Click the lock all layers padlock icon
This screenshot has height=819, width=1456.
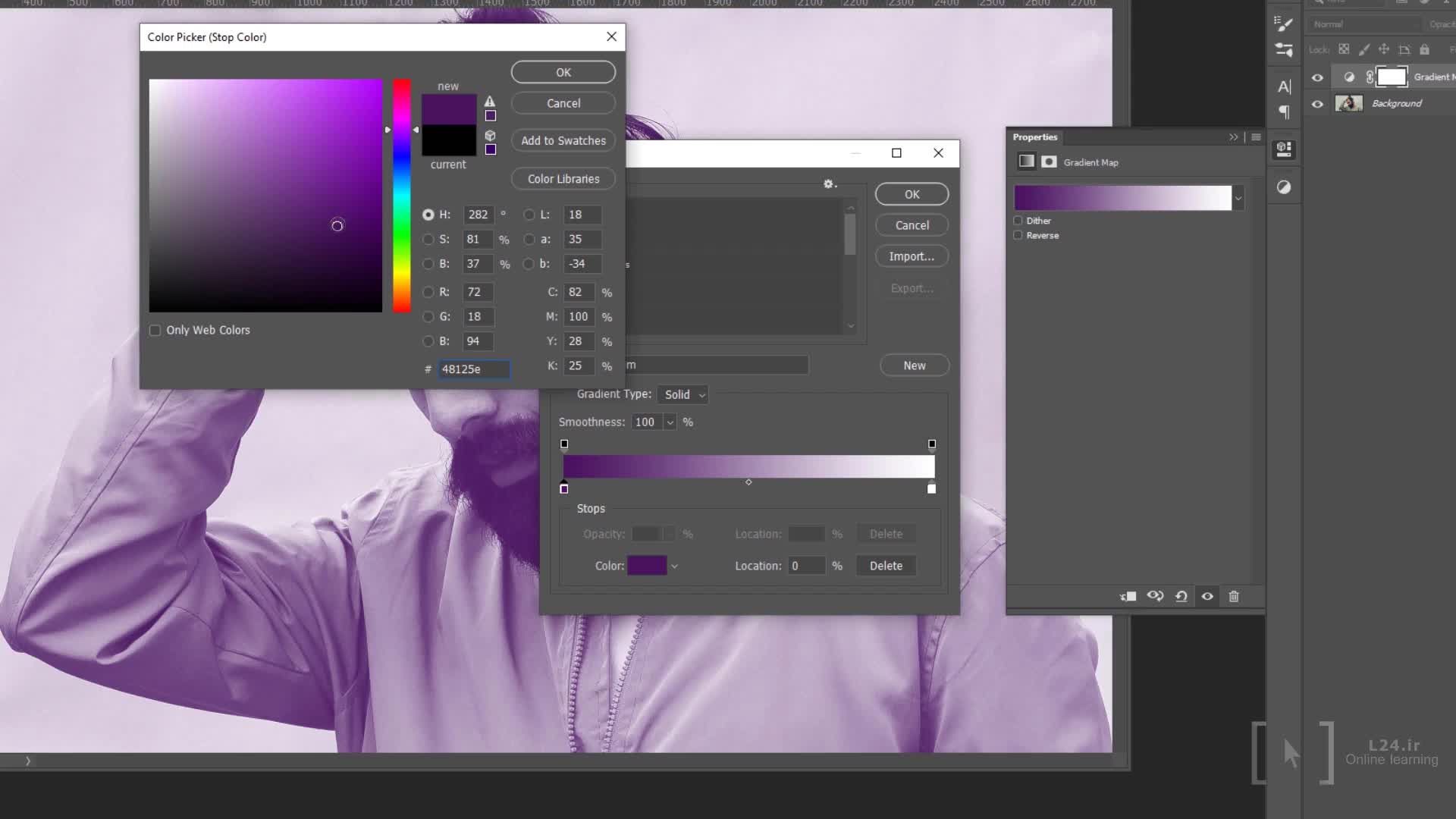click(1424, 50)
